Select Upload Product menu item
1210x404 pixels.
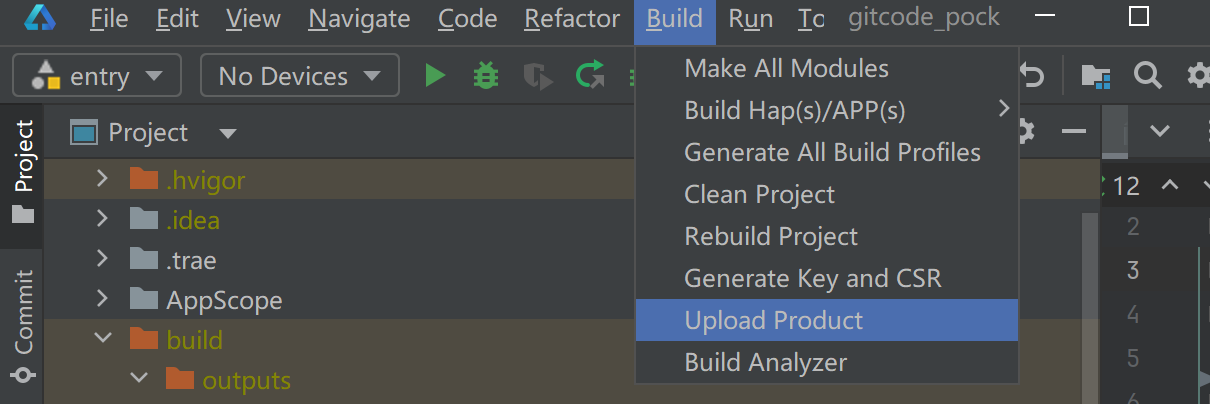click(773, 320)
